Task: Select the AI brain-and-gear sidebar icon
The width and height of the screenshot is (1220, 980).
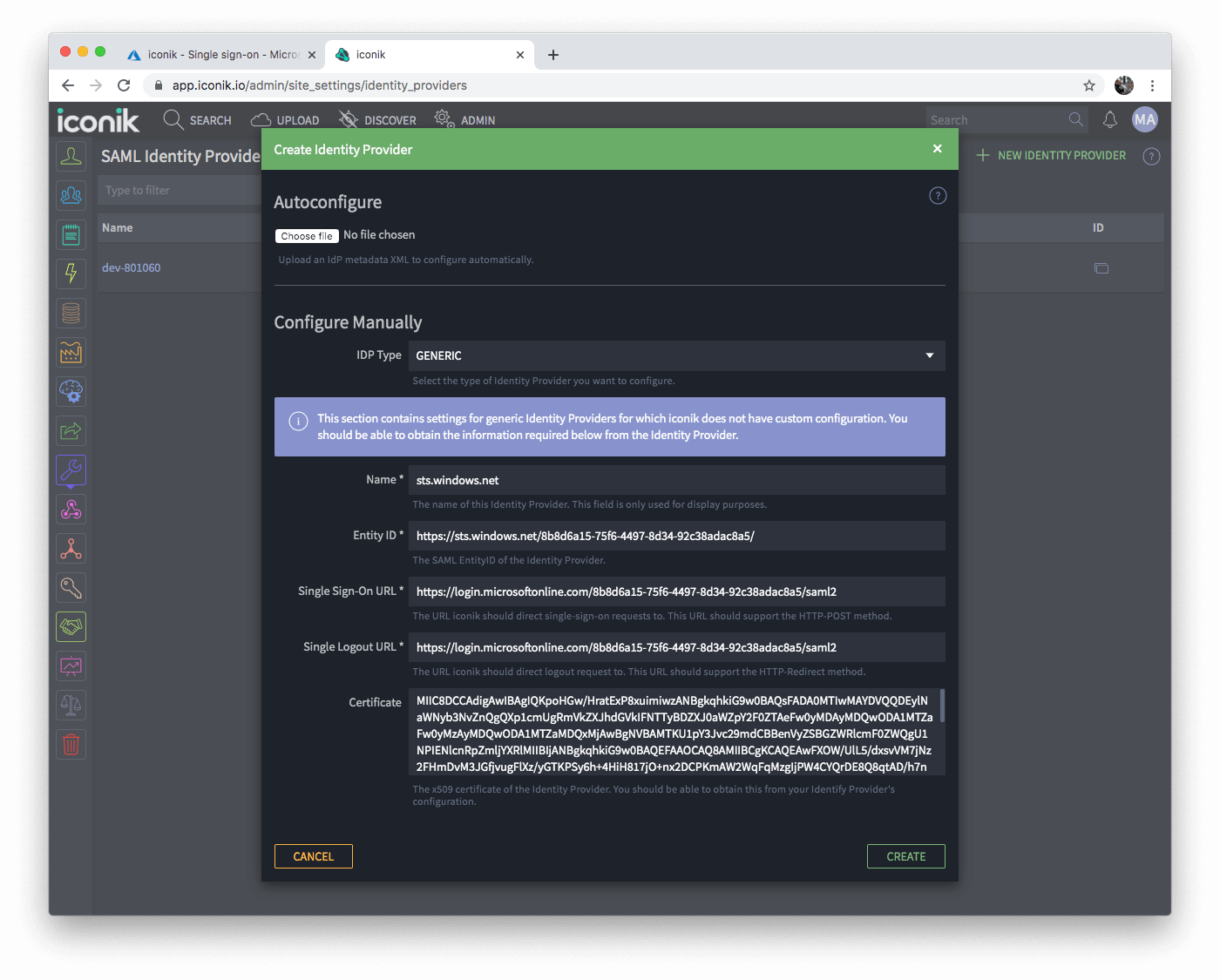Action: [71, 391]
